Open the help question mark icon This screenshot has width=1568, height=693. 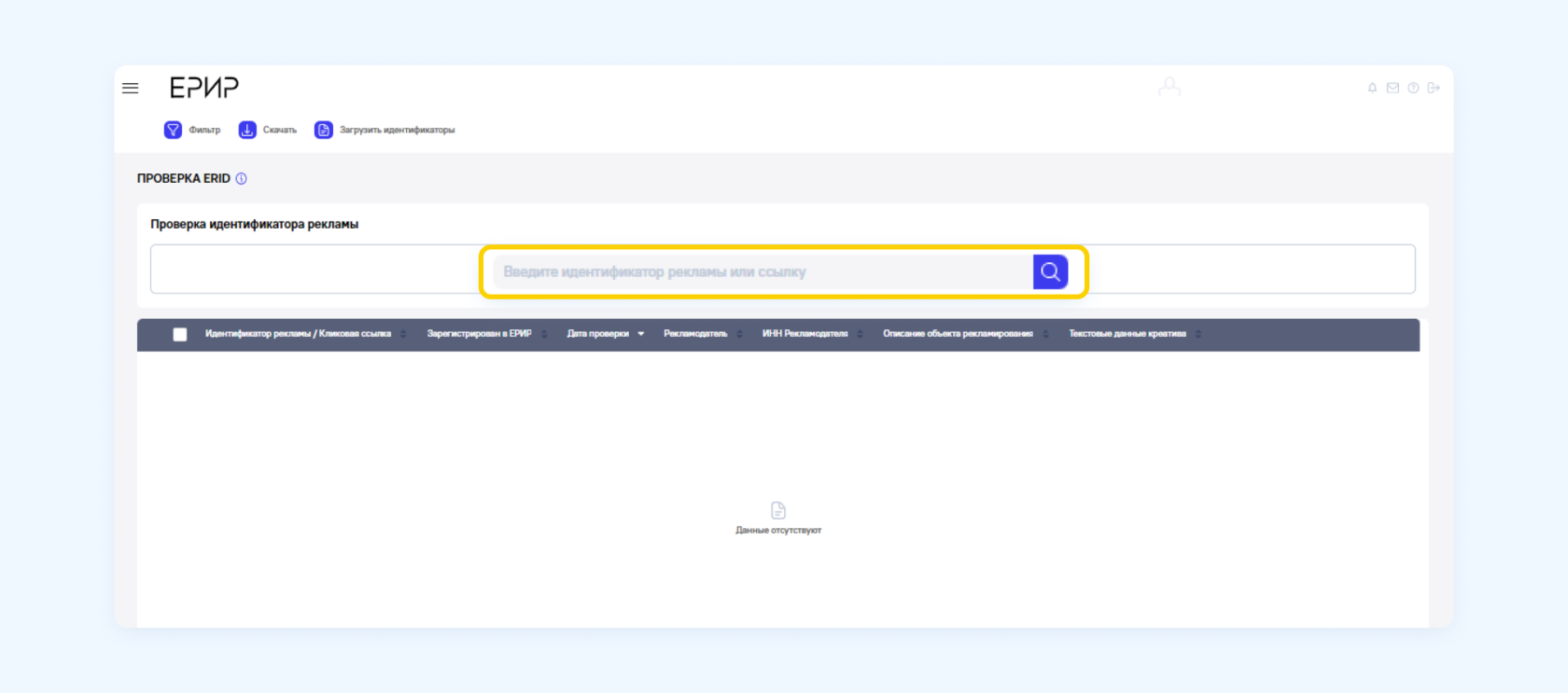1413,88
